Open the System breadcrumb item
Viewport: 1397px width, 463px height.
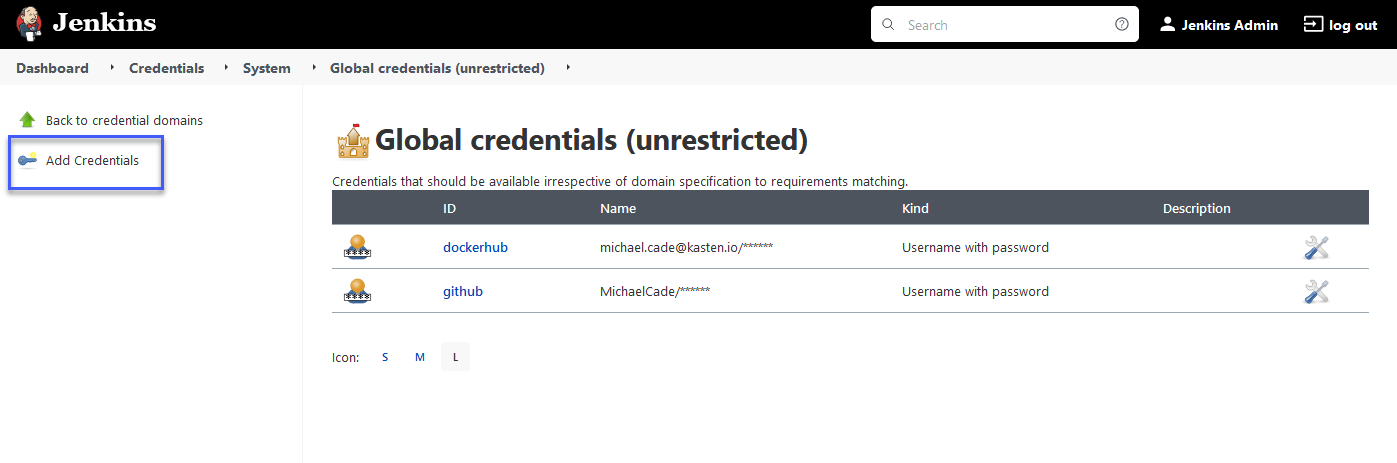[266, 68]
